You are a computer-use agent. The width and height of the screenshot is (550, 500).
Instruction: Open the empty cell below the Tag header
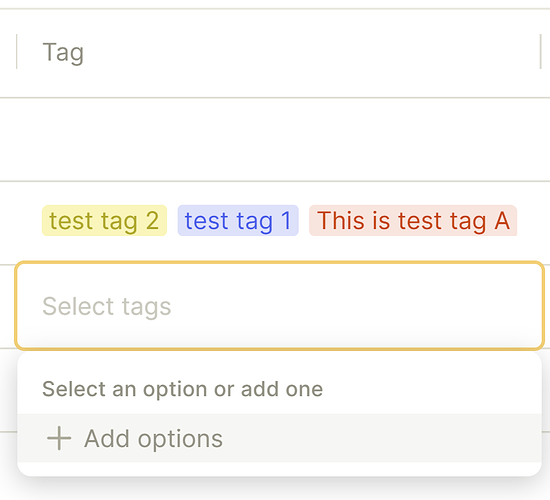(275, 140)
